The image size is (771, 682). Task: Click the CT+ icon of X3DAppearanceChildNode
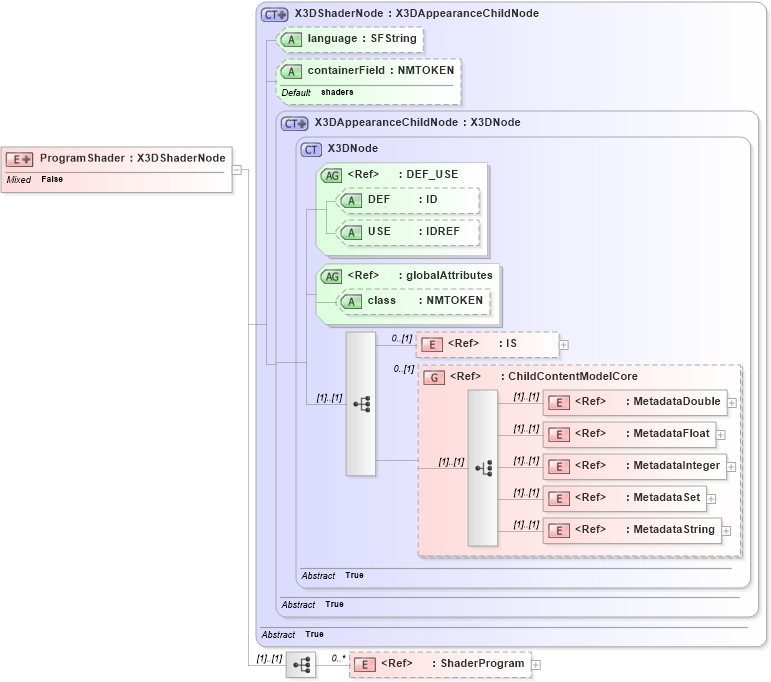(x=295, y=123)
